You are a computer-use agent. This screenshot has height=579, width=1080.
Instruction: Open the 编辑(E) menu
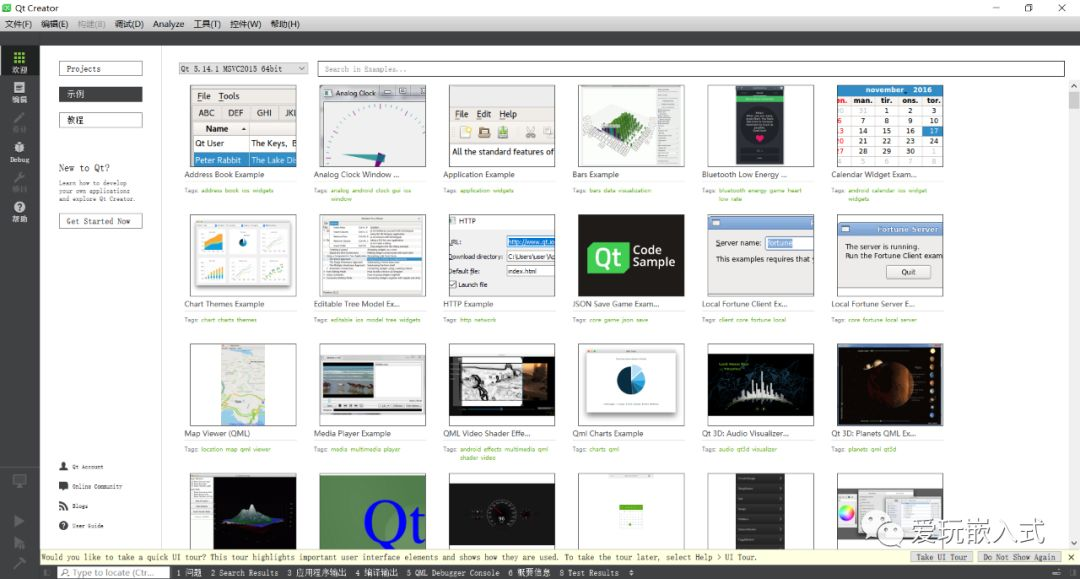pyautogui.click(x=54, y=23)
